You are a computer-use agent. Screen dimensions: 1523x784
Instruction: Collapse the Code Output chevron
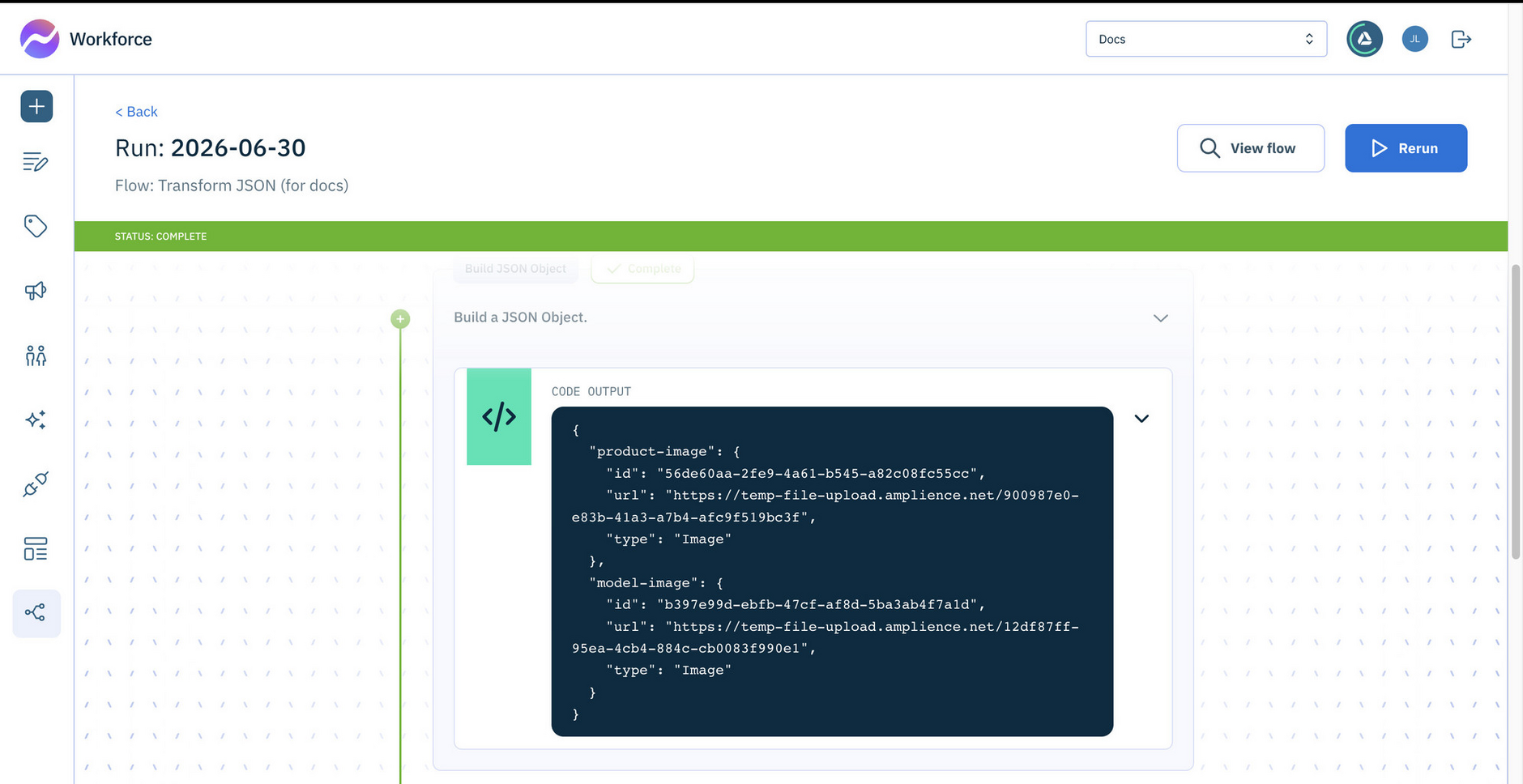[x=1141, y=419]
